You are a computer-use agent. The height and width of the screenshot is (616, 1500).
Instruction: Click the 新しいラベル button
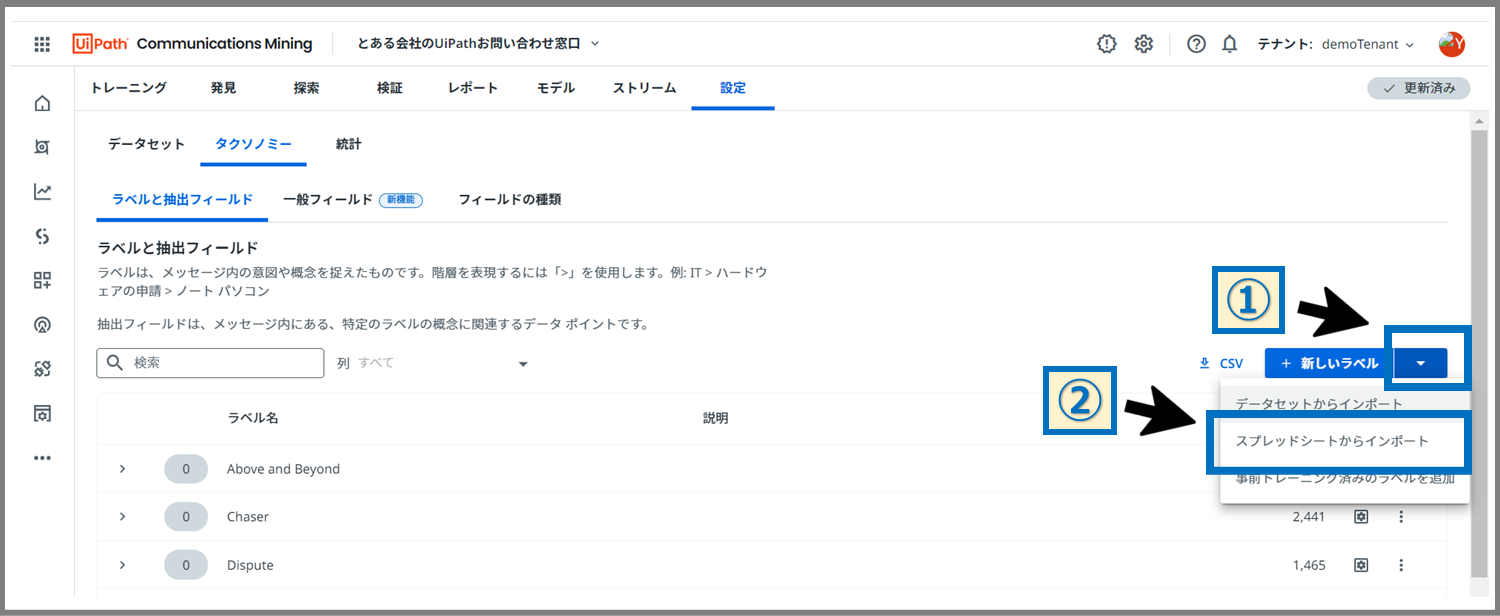click(x=1329, y=363)
